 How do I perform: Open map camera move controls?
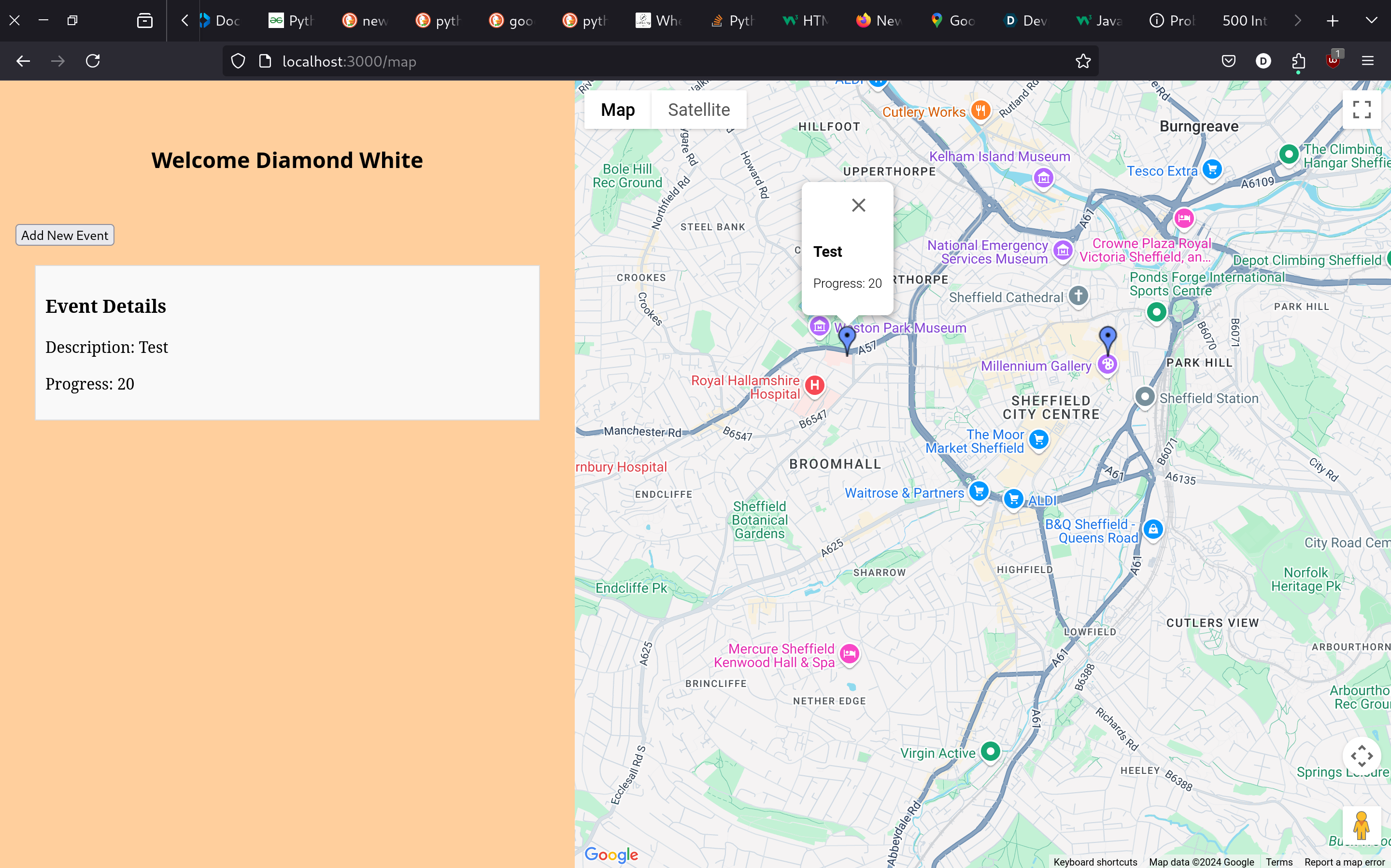pyautogui.click(x=1361, y=756)
